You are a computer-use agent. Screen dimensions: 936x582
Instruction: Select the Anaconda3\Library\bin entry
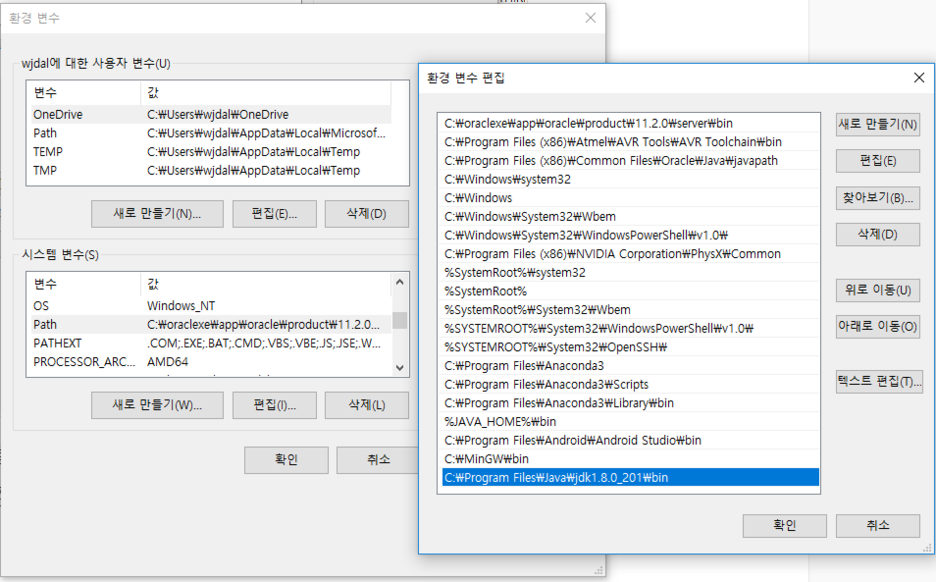[630, 403]
